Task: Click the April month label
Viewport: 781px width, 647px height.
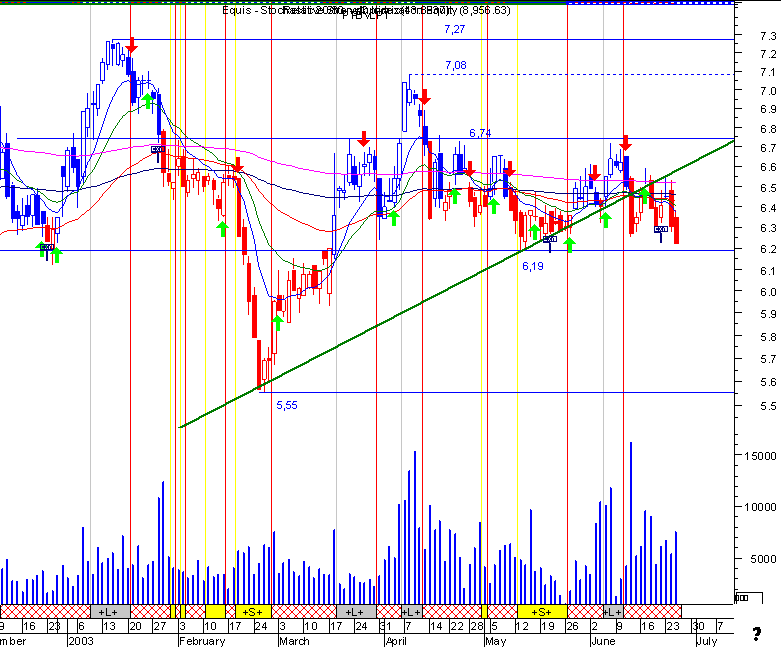Action: 396,641
